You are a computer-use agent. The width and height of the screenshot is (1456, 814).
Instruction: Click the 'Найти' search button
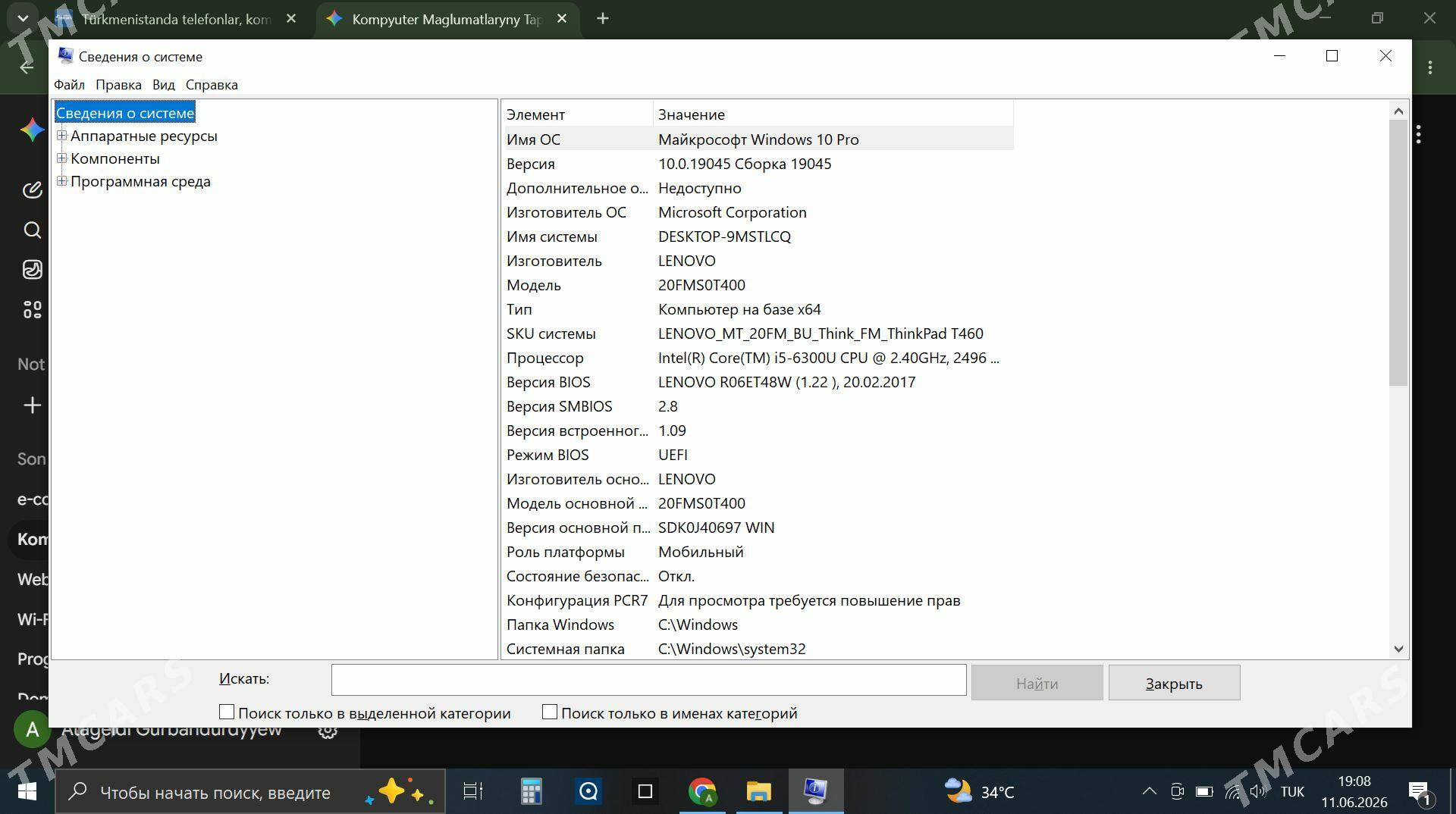pyautogui.click(x=1037, y=683)
